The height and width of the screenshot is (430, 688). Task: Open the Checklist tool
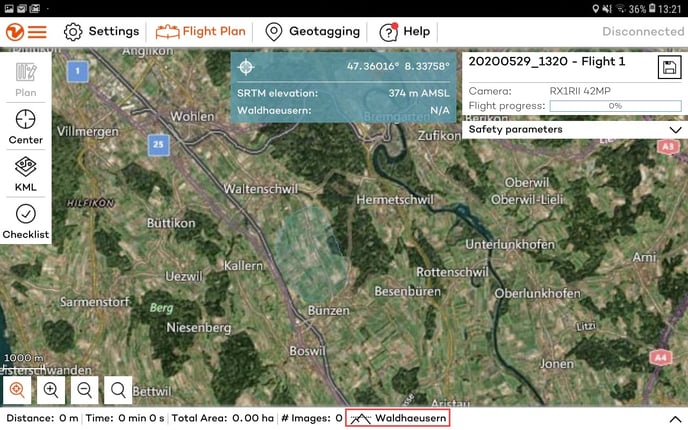pyautogui.click(x=25, y=219)
